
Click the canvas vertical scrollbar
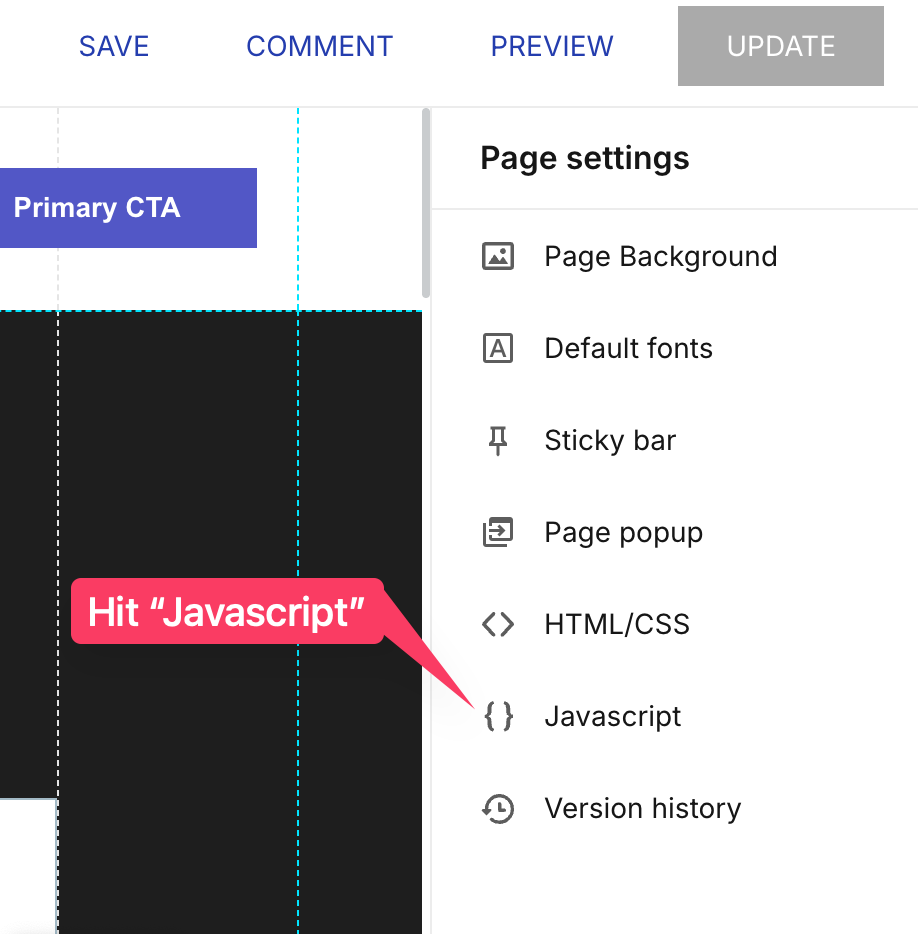coord(425,203)
